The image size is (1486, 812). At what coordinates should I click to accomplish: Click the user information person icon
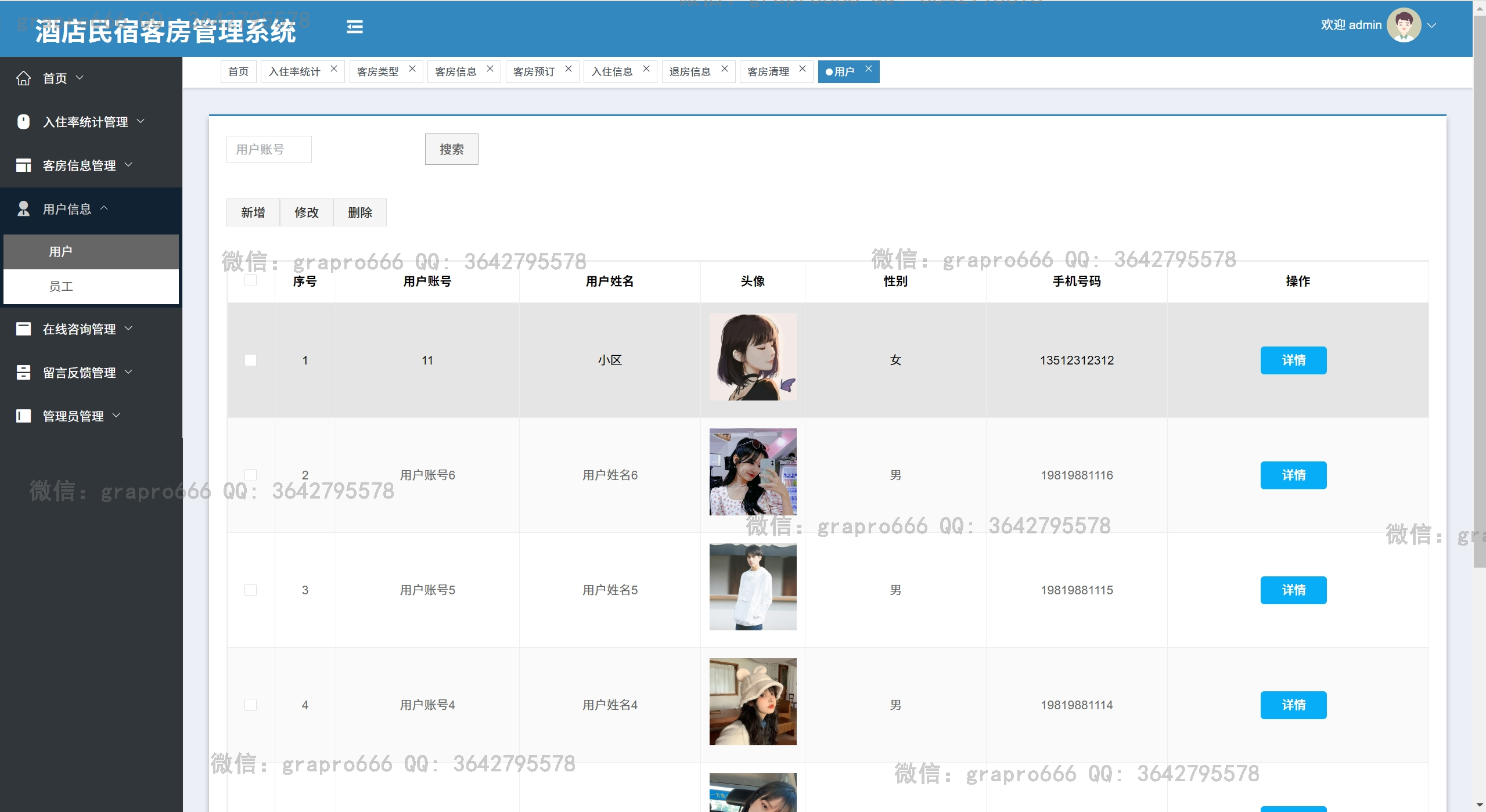pyautogui.click(x=23, y=209)
